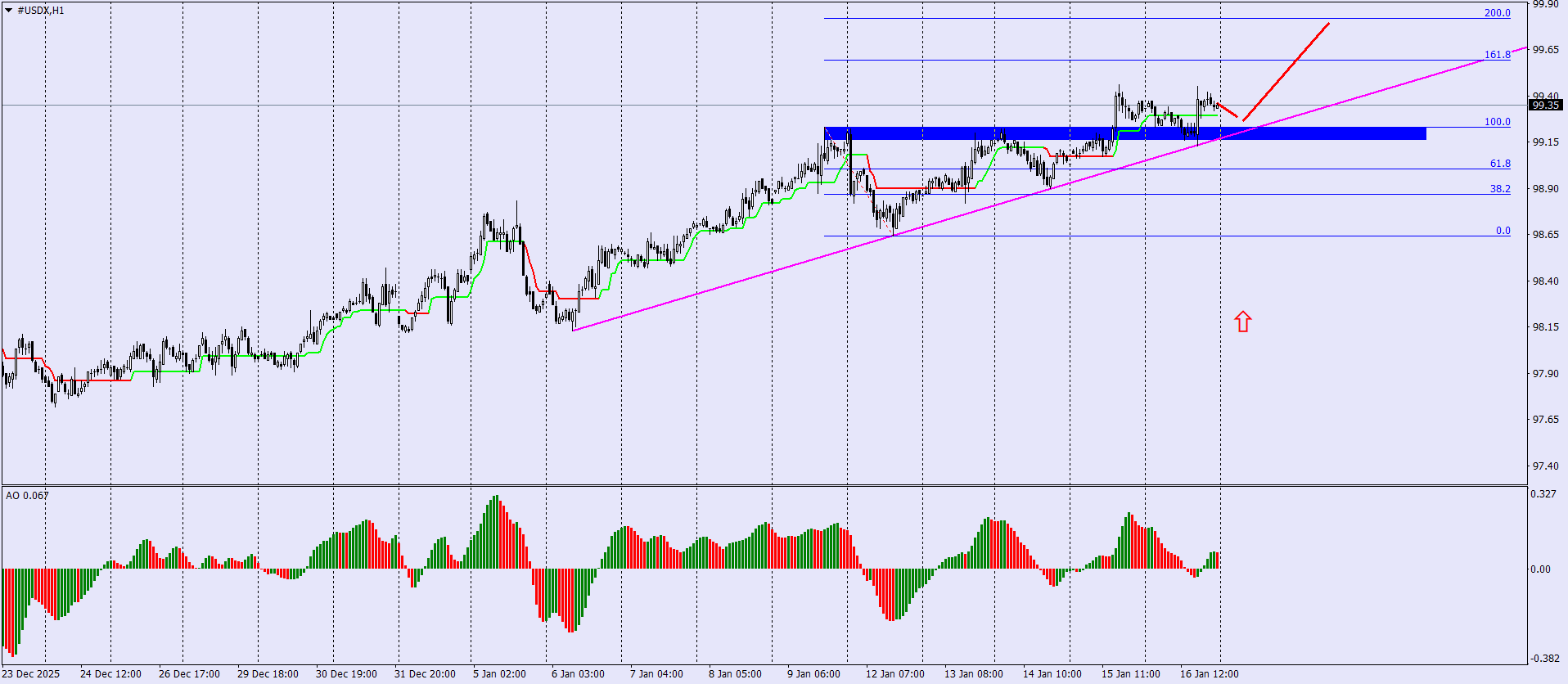Click the AO 0.067 indicator label
The image size is (1568, 684).
pyautogui.click(x=27, y=495)
